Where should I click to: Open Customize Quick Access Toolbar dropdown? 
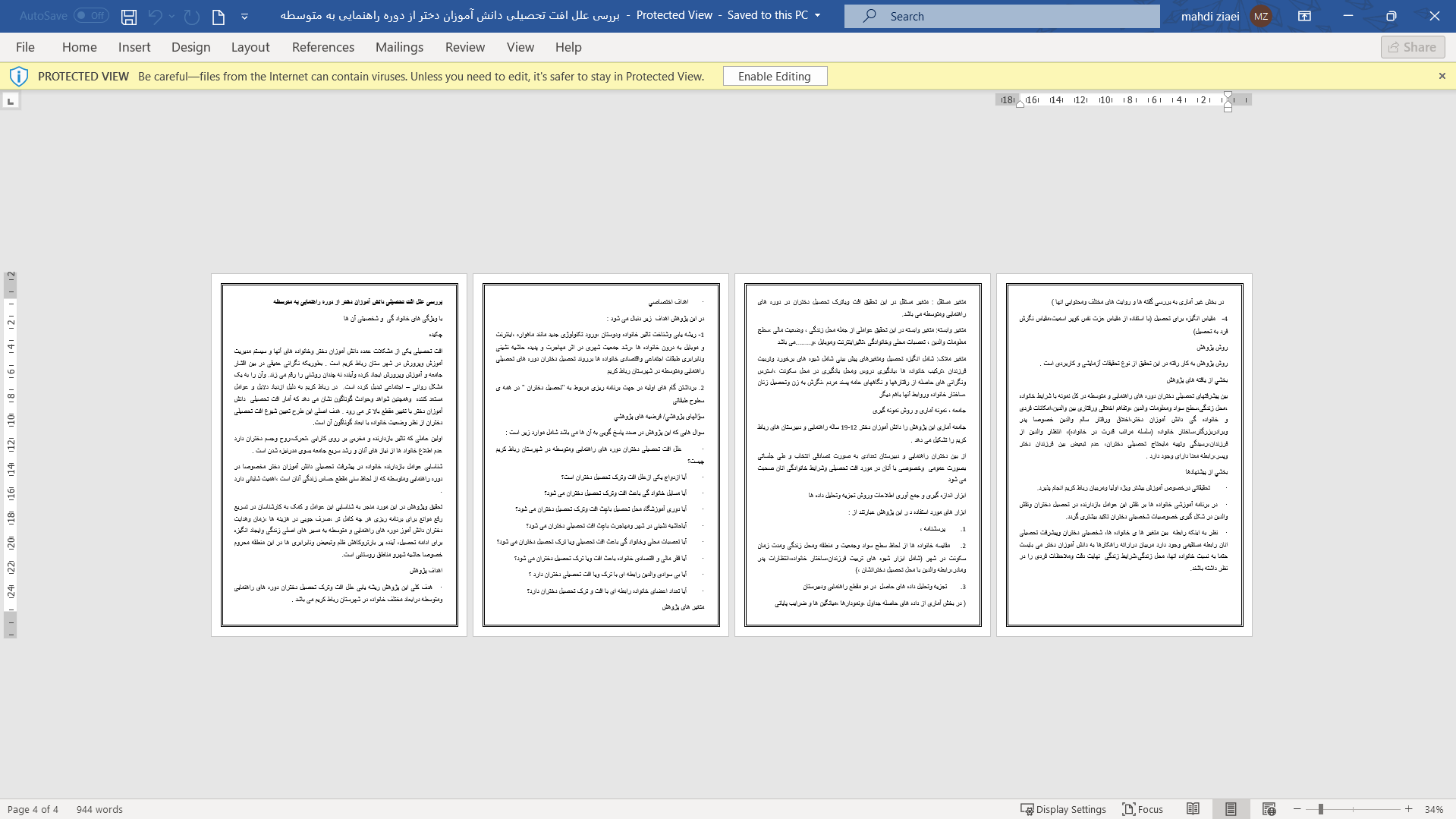pyautogui.click(x=244, y=16)
